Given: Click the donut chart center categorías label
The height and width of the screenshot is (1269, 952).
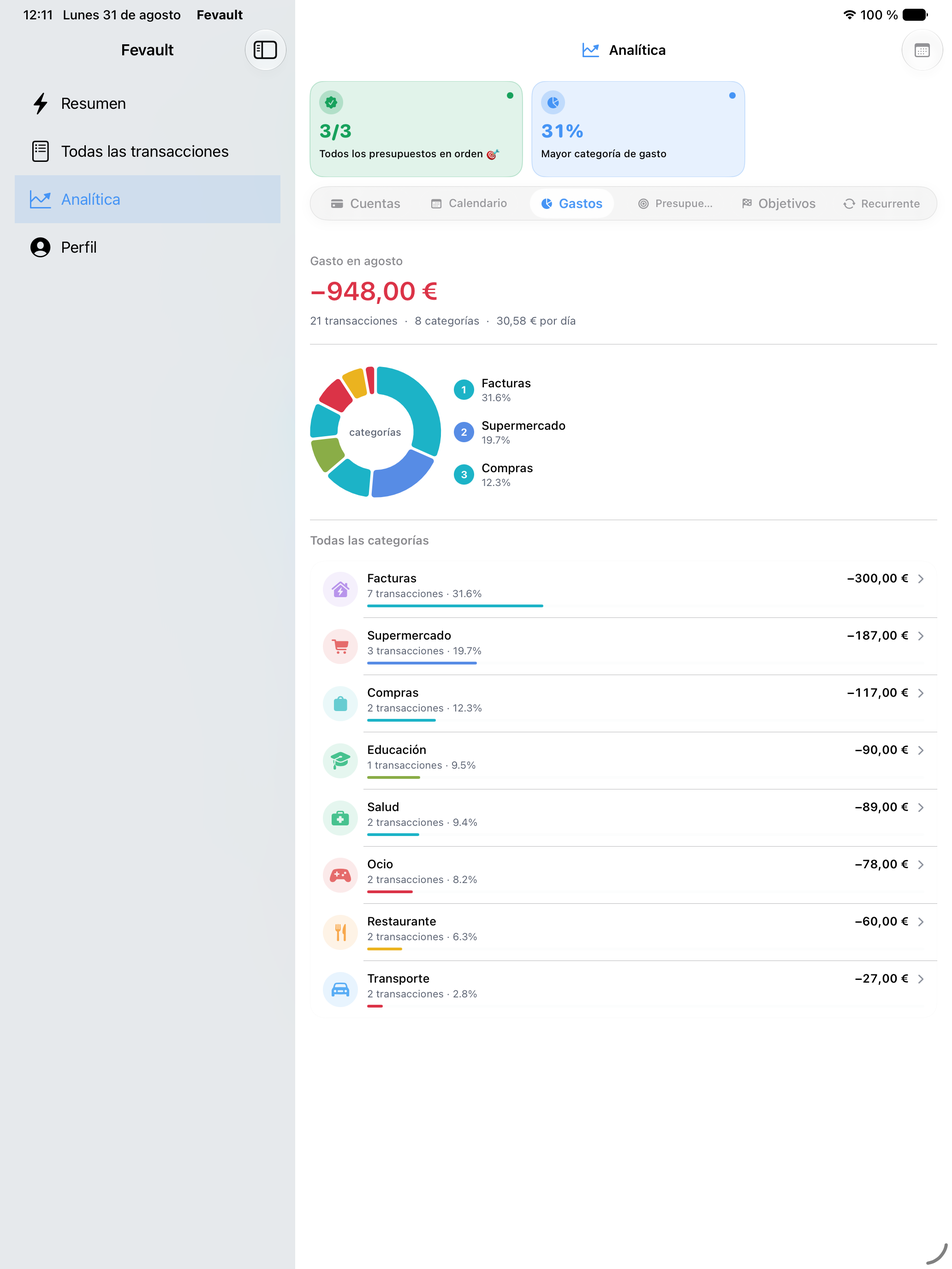Looking at the screenshot, I should click(375, 432).
